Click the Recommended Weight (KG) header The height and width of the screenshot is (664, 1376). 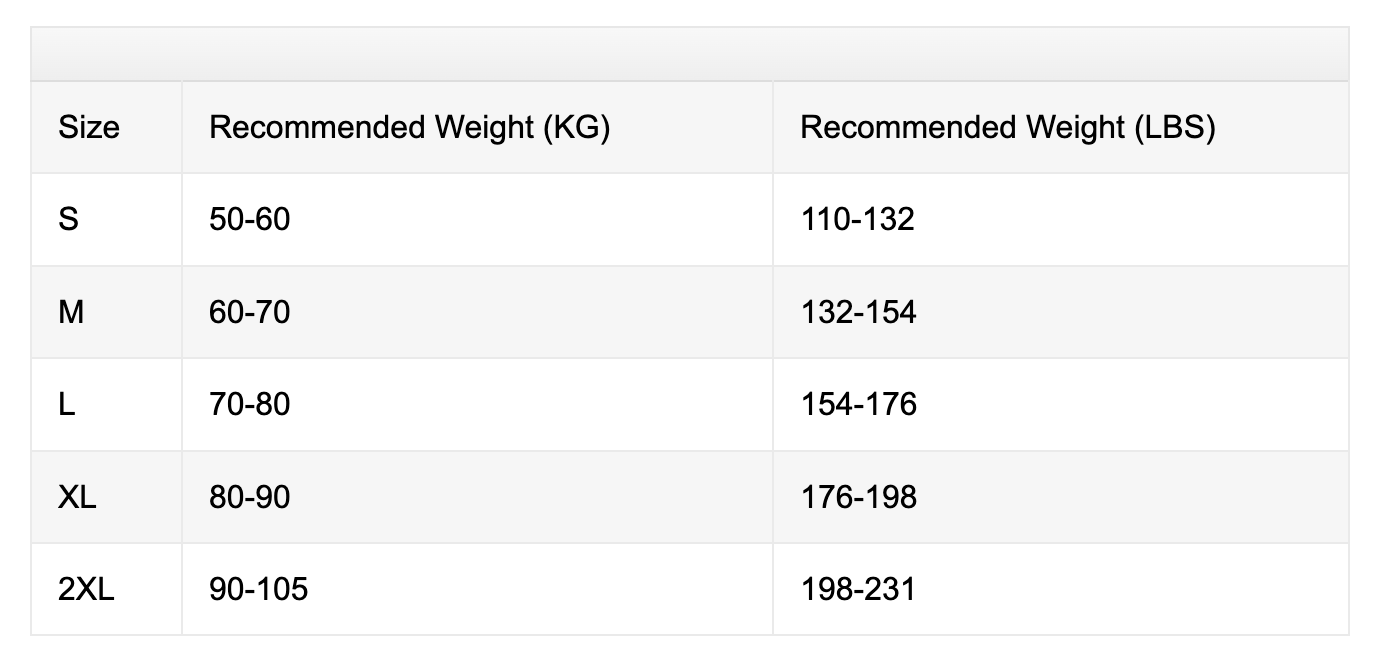409,128
